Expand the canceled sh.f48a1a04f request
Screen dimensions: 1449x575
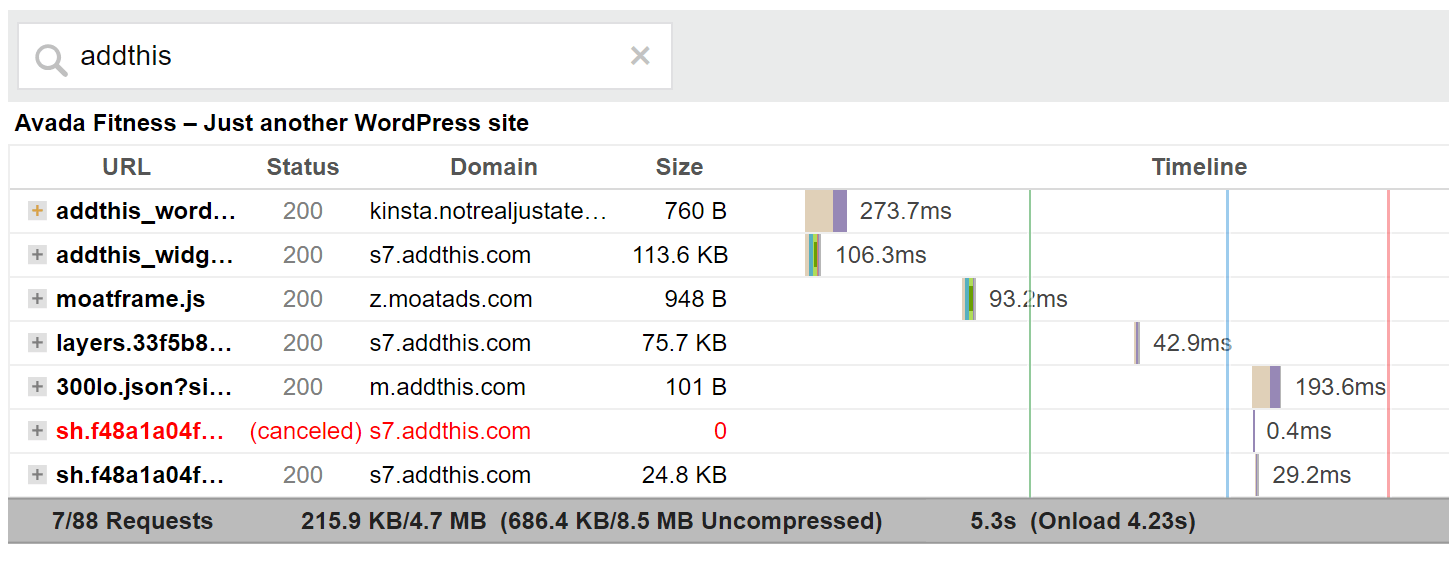click(37, 431)
